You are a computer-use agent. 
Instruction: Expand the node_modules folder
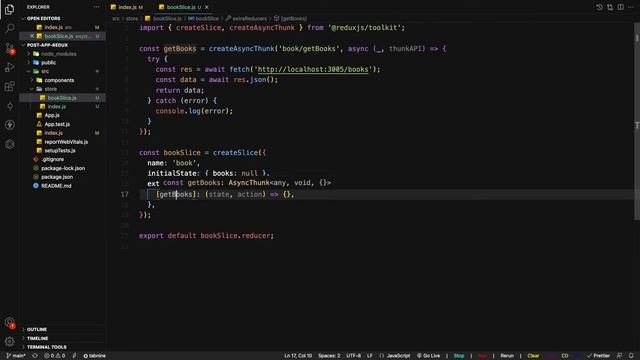(x=58, y=54)
